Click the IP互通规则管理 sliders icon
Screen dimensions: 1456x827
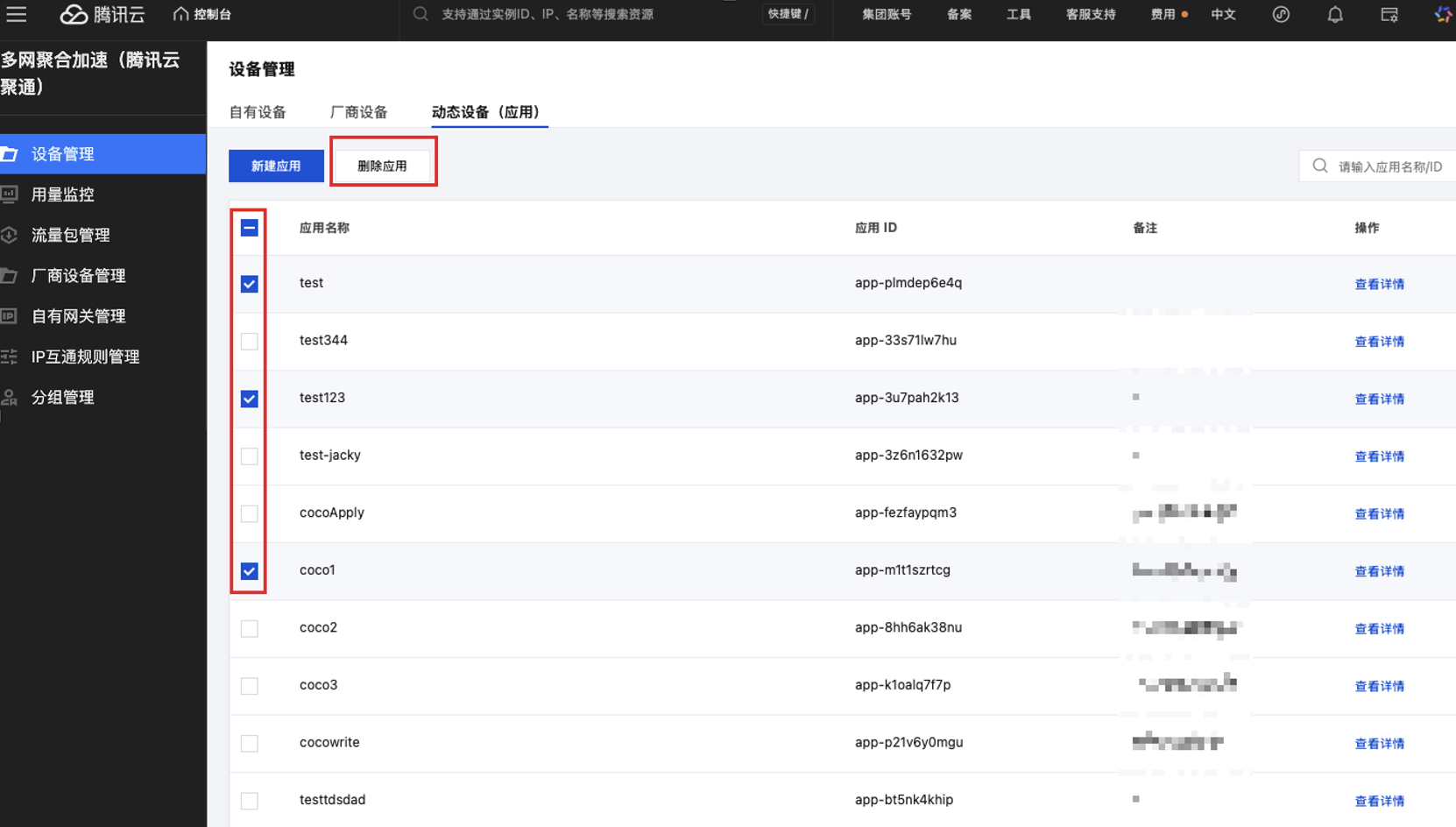(x=10, y=357)
